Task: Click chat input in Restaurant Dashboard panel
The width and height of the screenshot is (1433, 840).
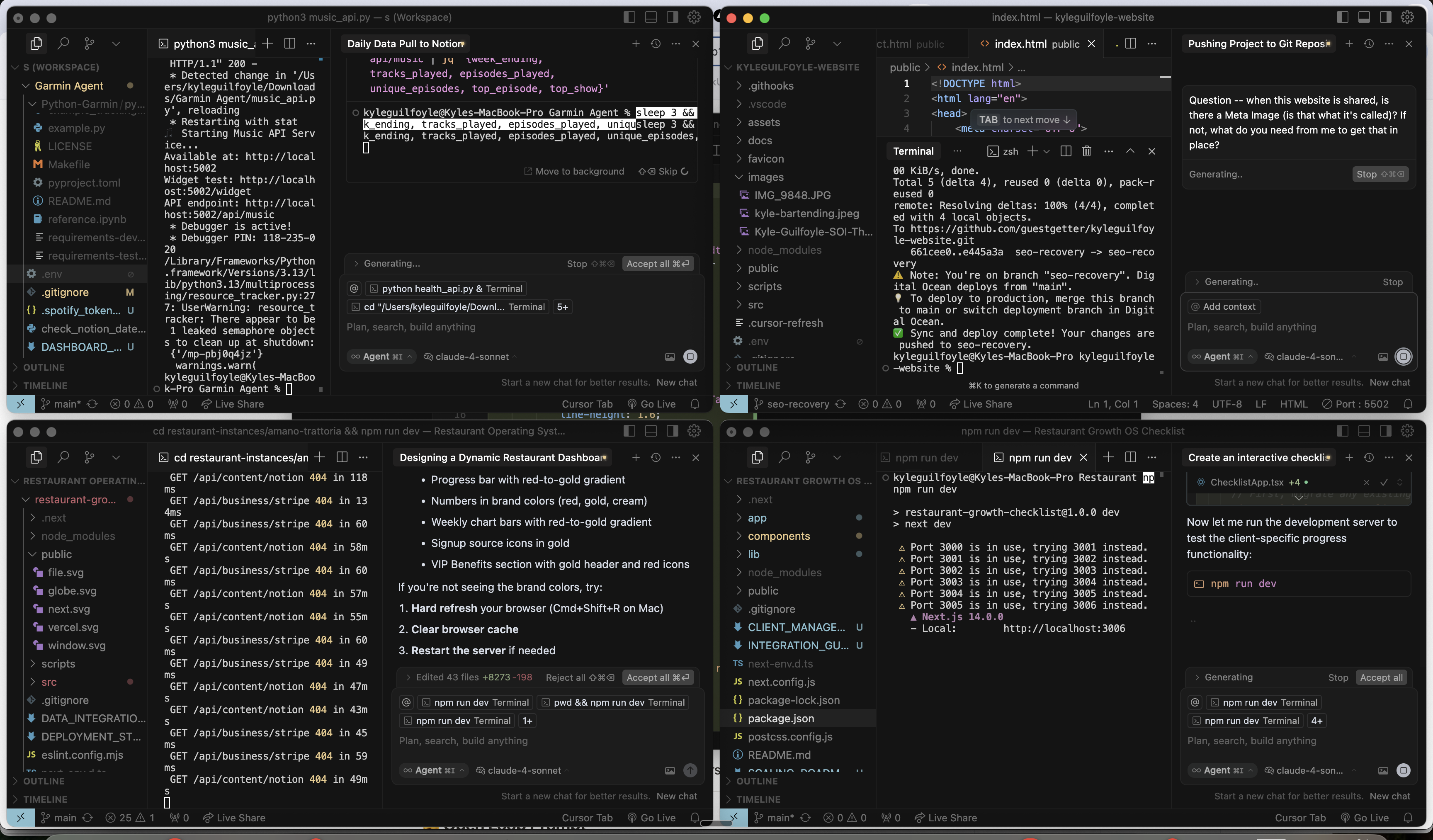Action: [x=549, y=740]
